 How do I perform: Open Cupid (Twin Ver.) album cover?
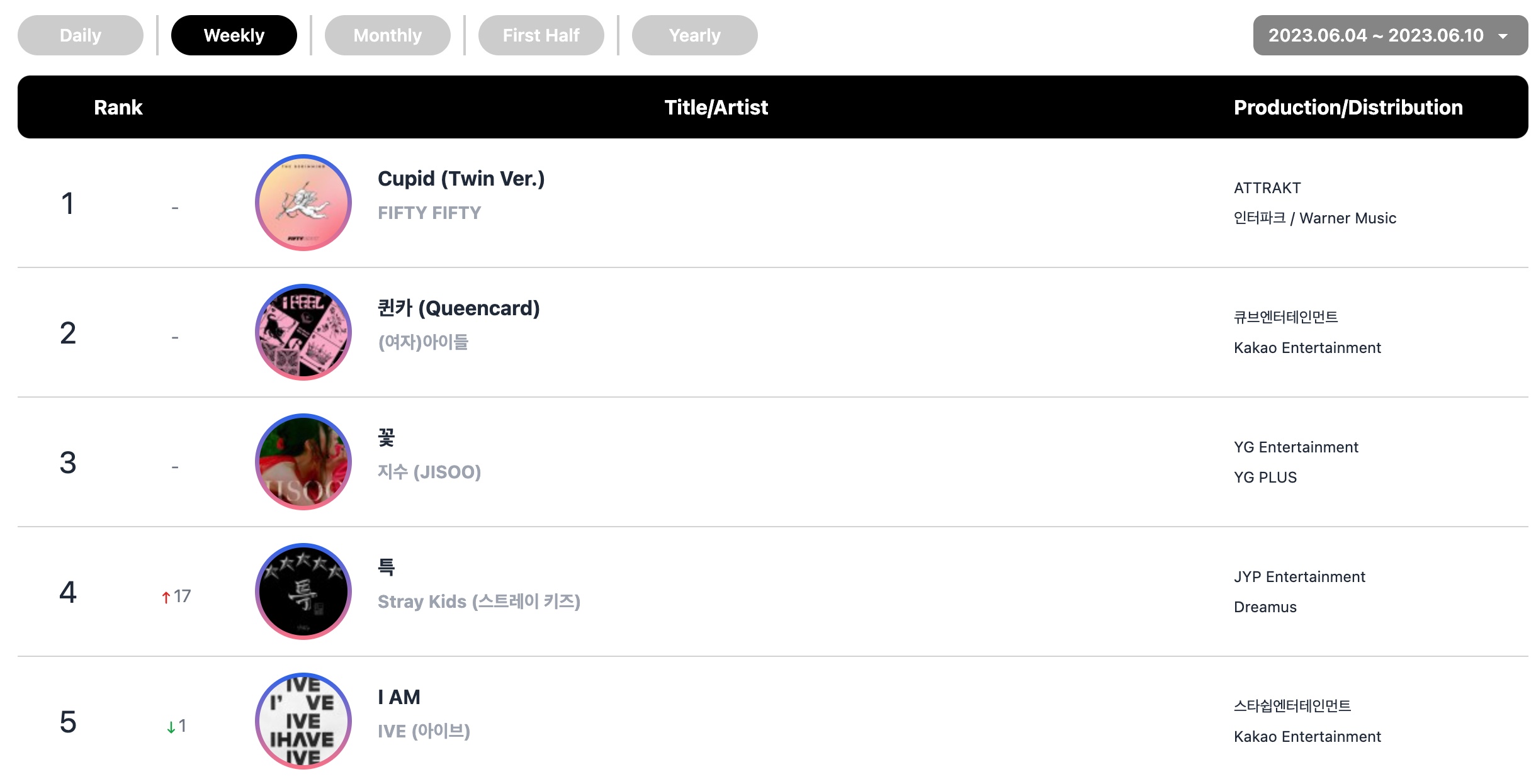pos(303,203)
